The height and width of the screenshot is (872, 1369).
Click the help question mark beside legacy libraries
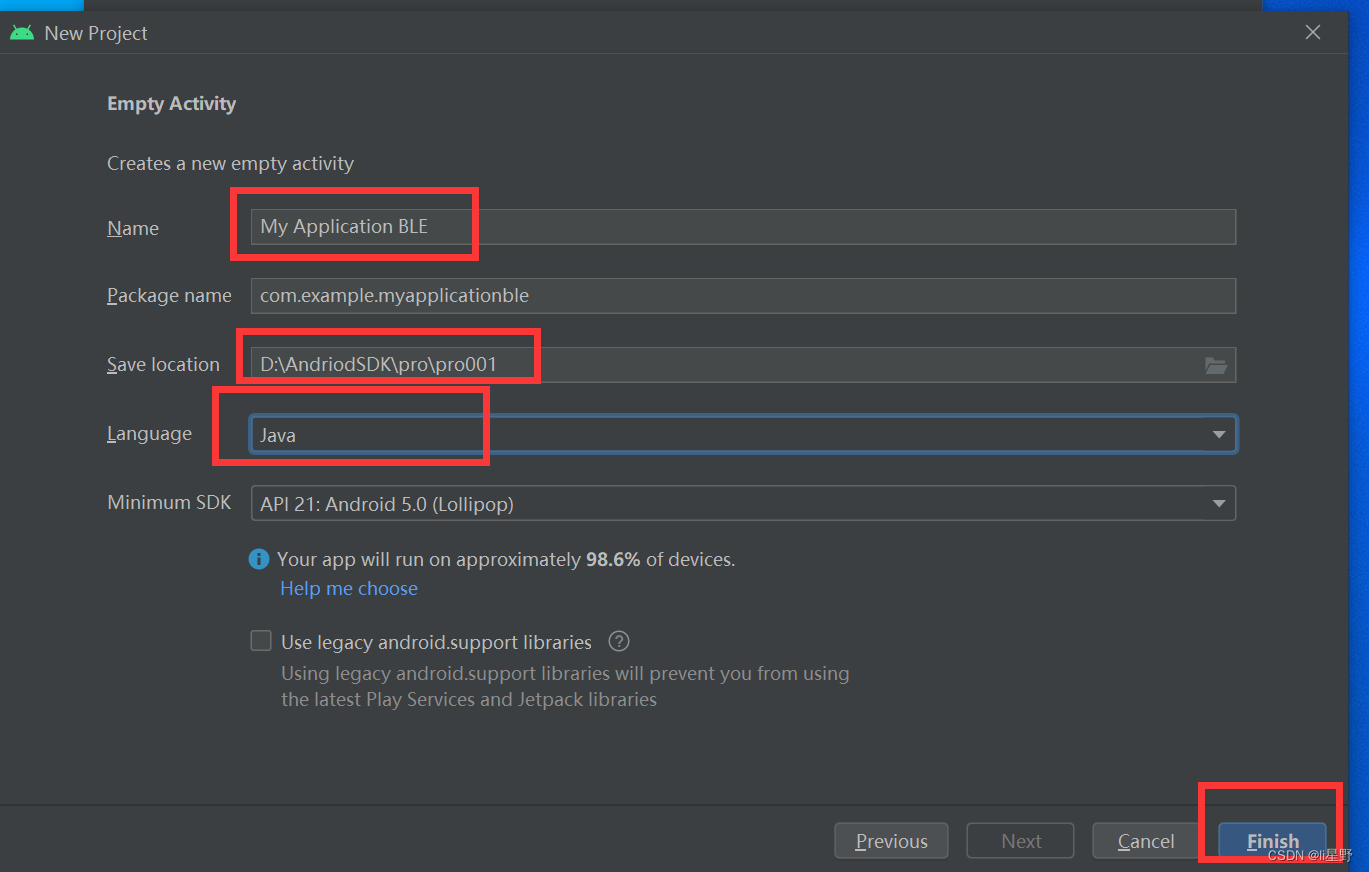tap(619, 641)
